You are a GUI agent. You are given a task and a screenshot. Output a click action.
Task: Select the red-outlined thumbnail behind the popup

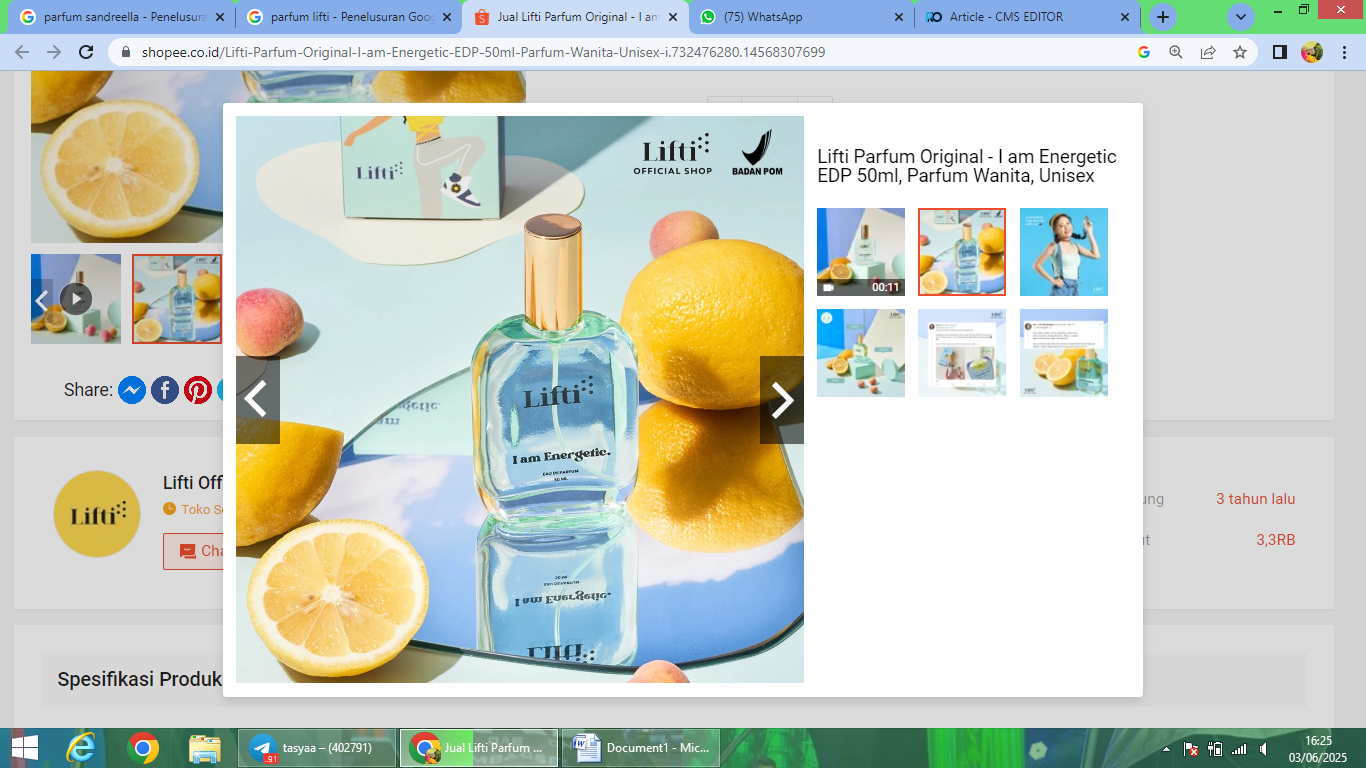pos(177,299)
